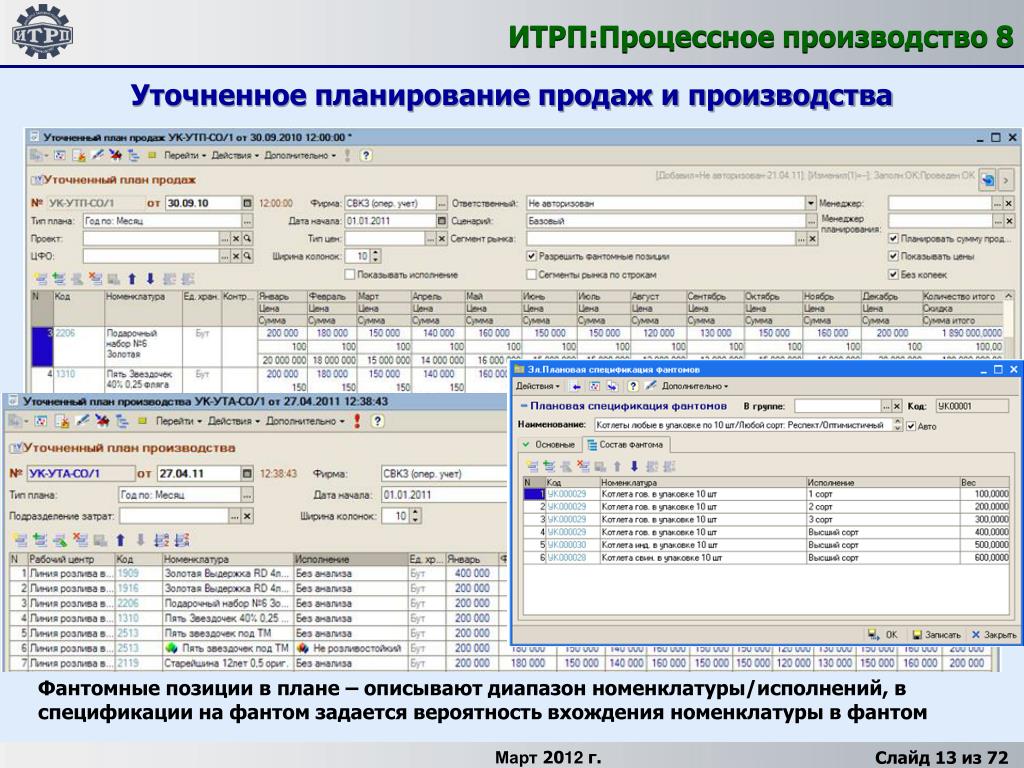Delete row icon in production plan table

tap(80, 540)
